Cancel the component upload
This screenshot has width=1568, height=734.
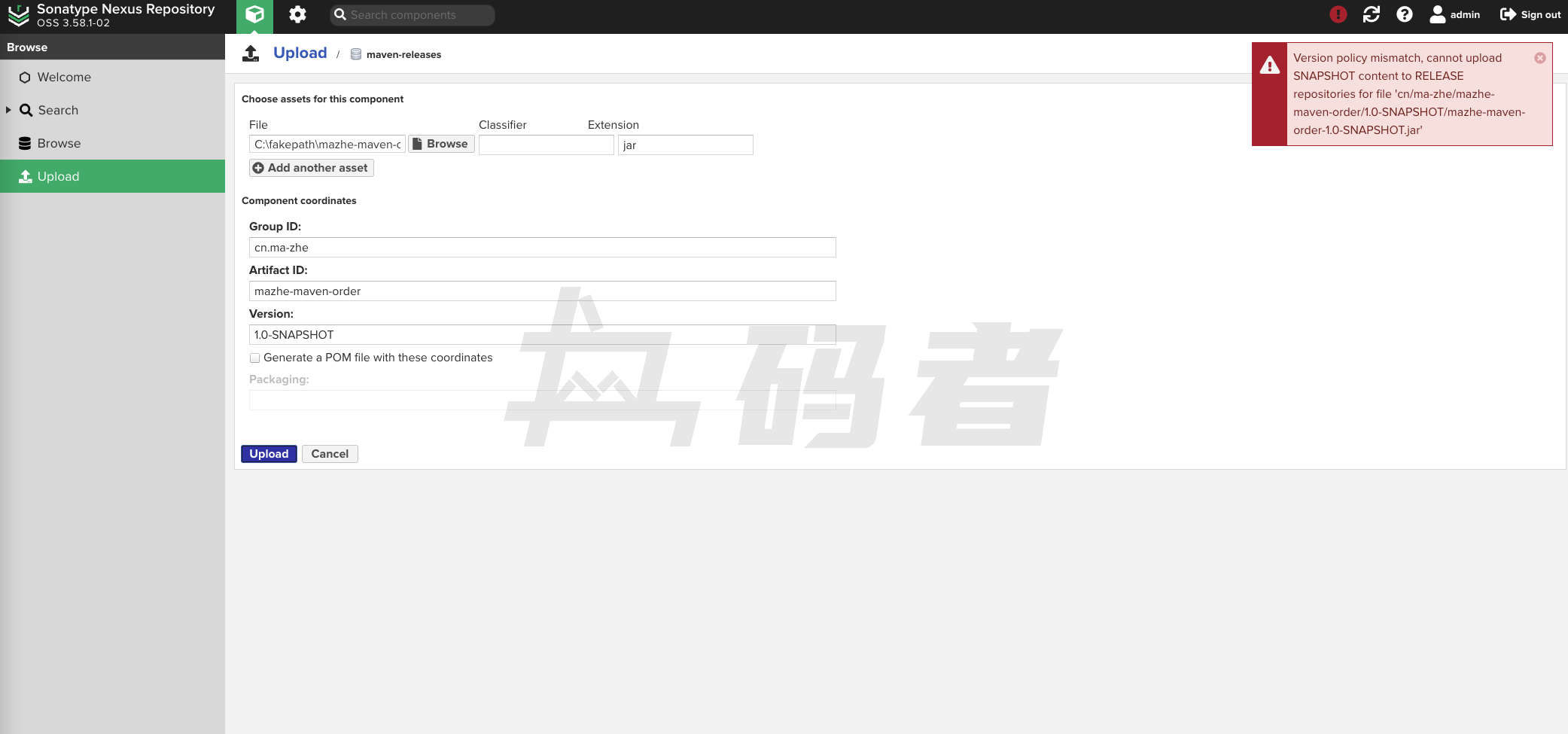click(x=330, y=454)
